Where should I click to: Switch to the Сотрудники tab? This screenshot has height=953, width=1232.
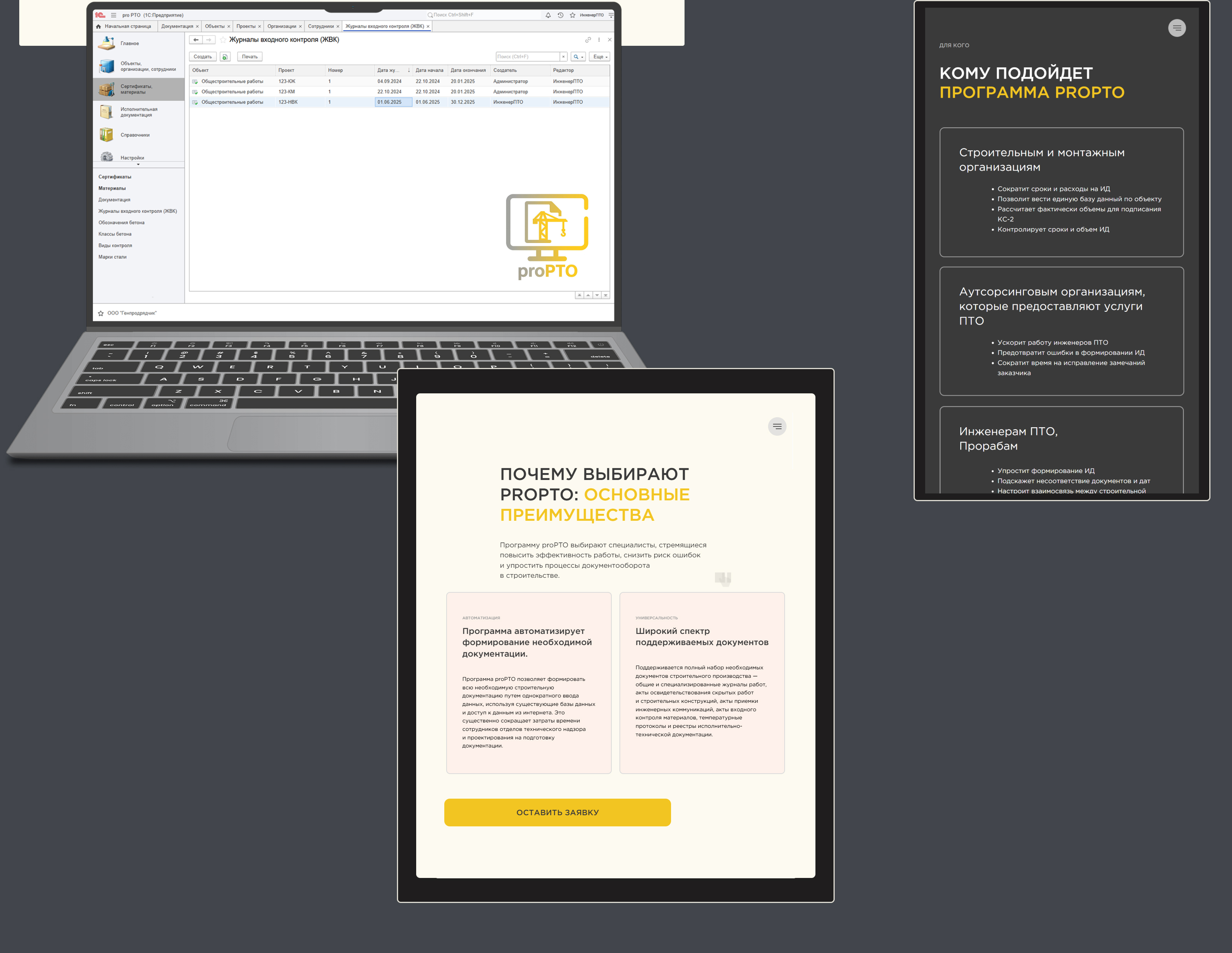(320, 27)
